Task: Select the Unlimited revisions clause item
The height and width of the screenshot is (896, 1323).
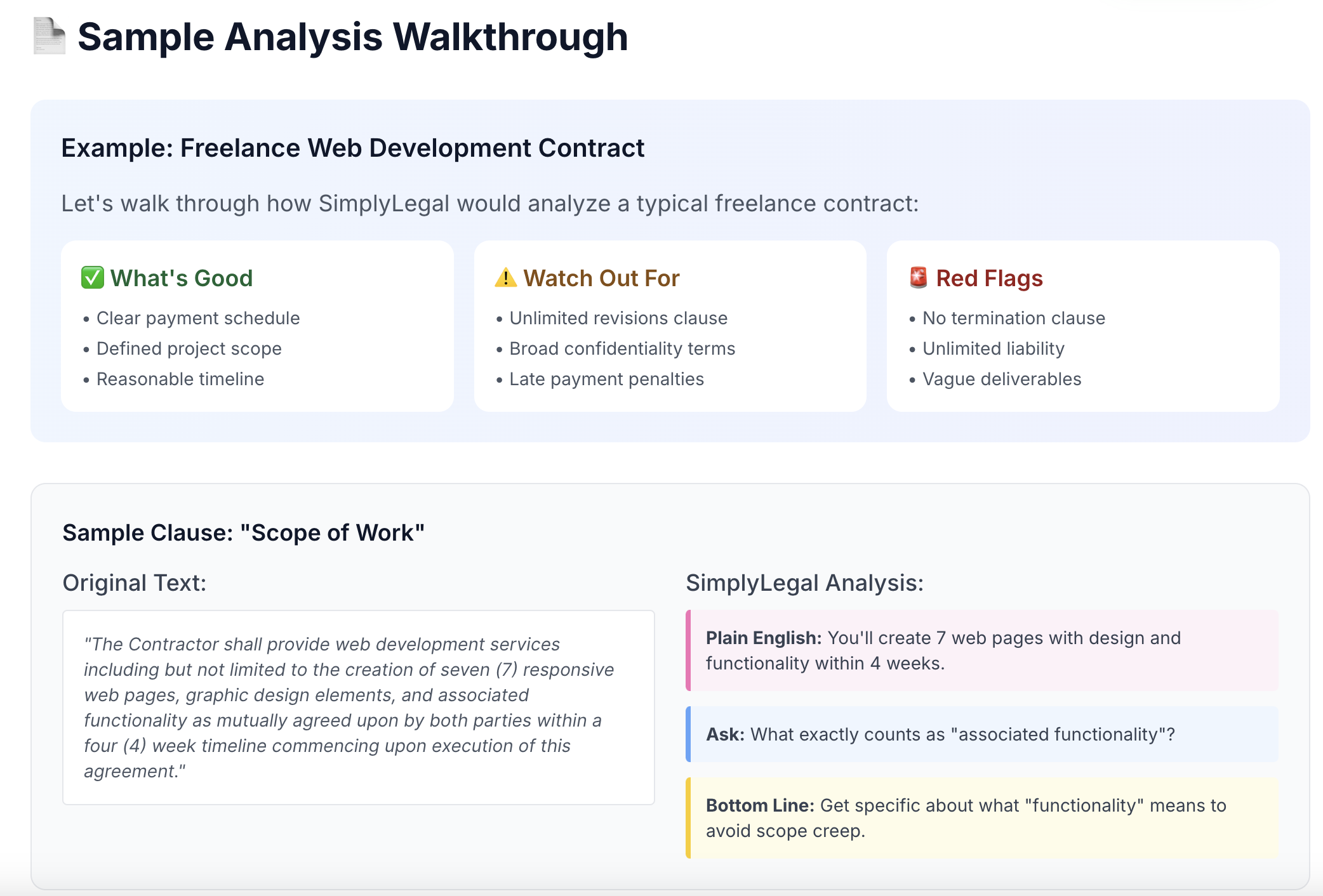Action: click(618, 318)
